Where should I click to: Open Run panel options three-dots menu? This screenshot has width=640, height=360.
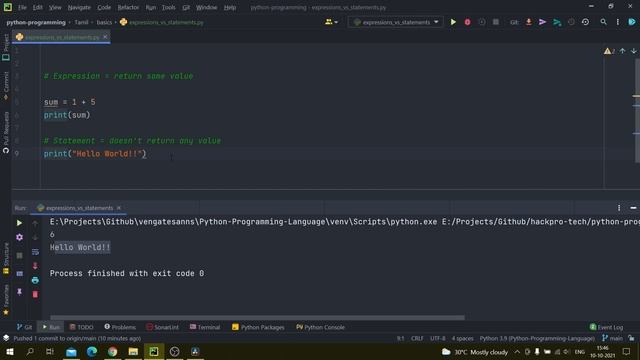tap(619, 208)
